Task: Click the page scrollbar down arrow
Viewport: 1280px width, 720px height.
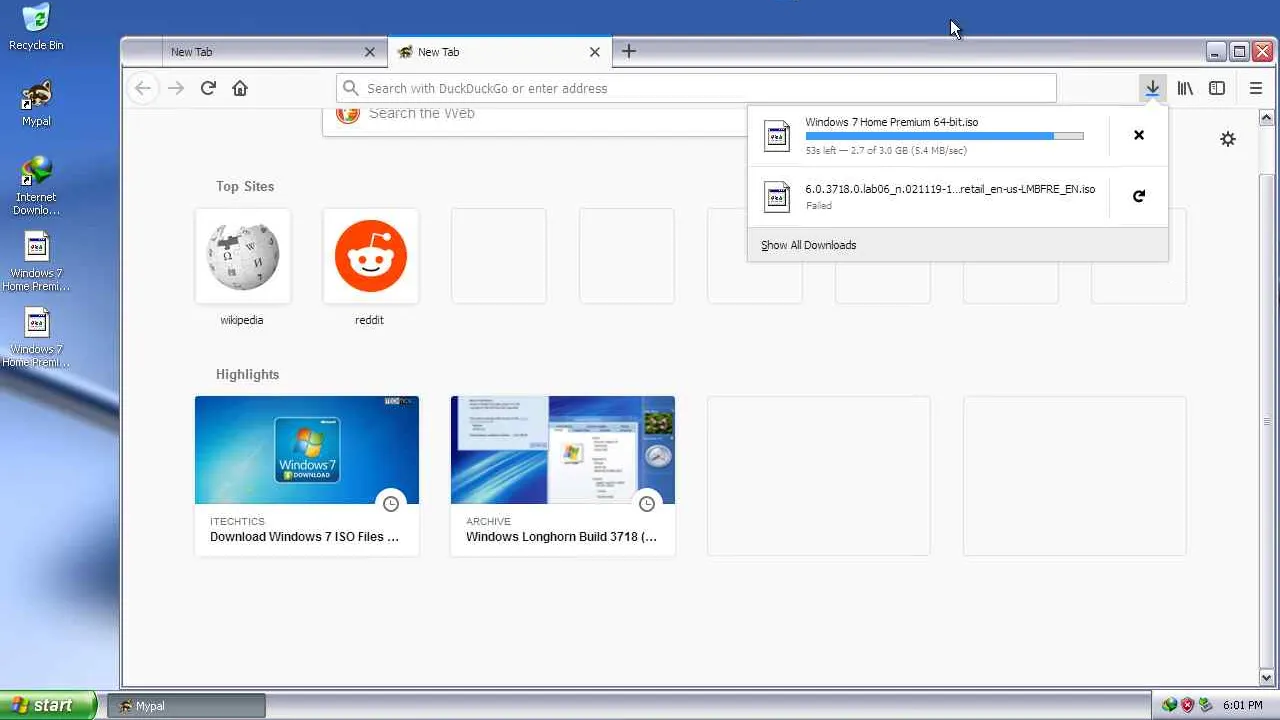Action: pos(1268,678)
